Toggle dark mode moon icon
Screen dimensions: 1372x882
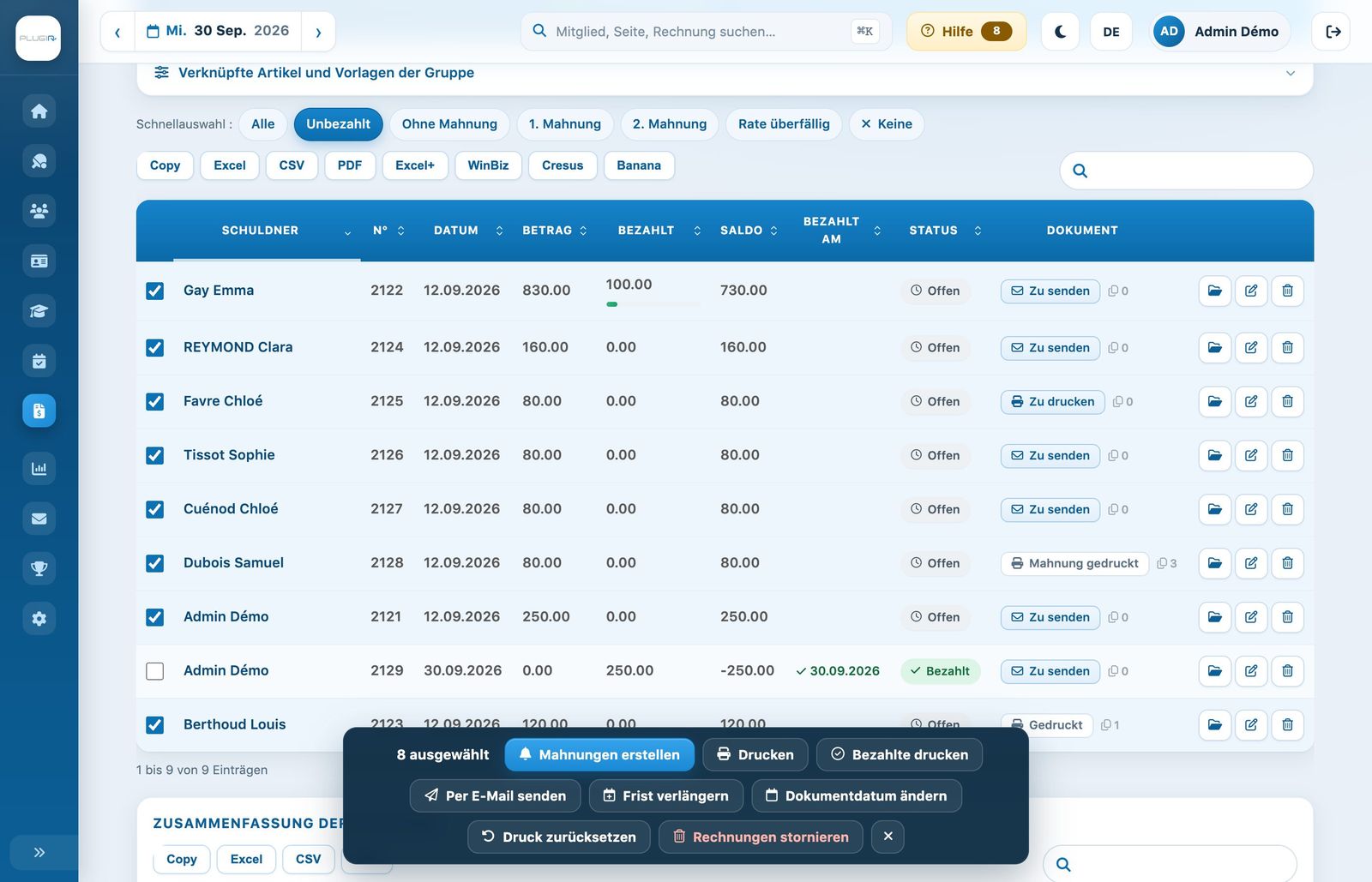[x=1060, y=32]
